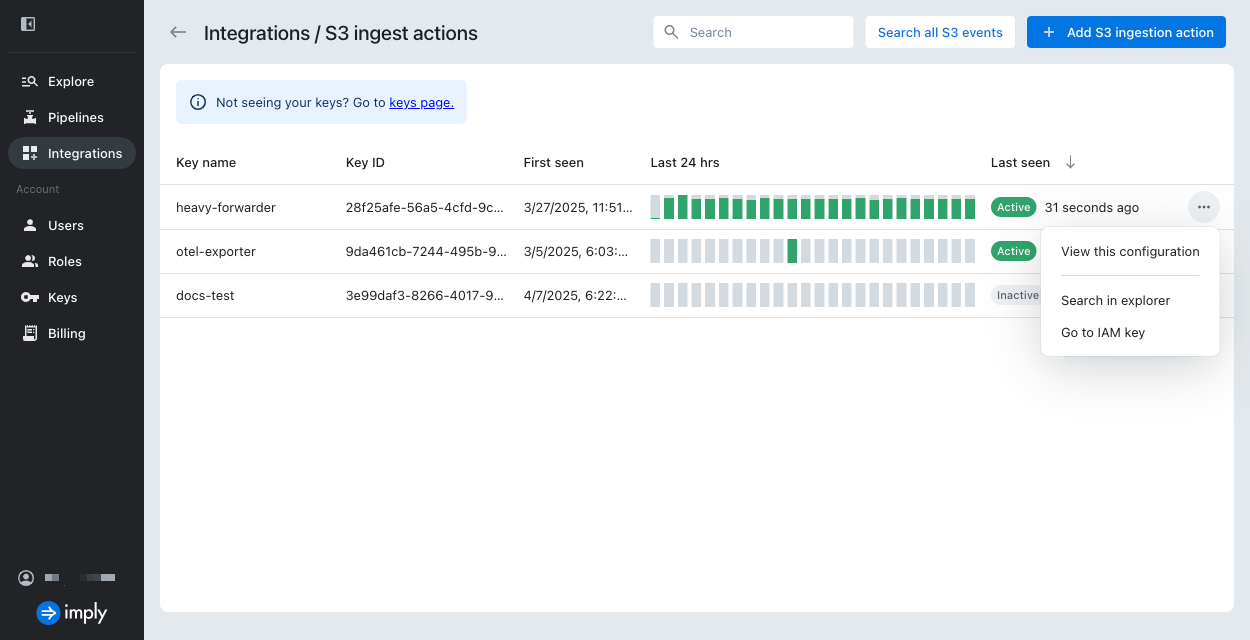Select the otel-exporter key name
This screenshot has width=1250, height=640.
(x=216, y=251)
